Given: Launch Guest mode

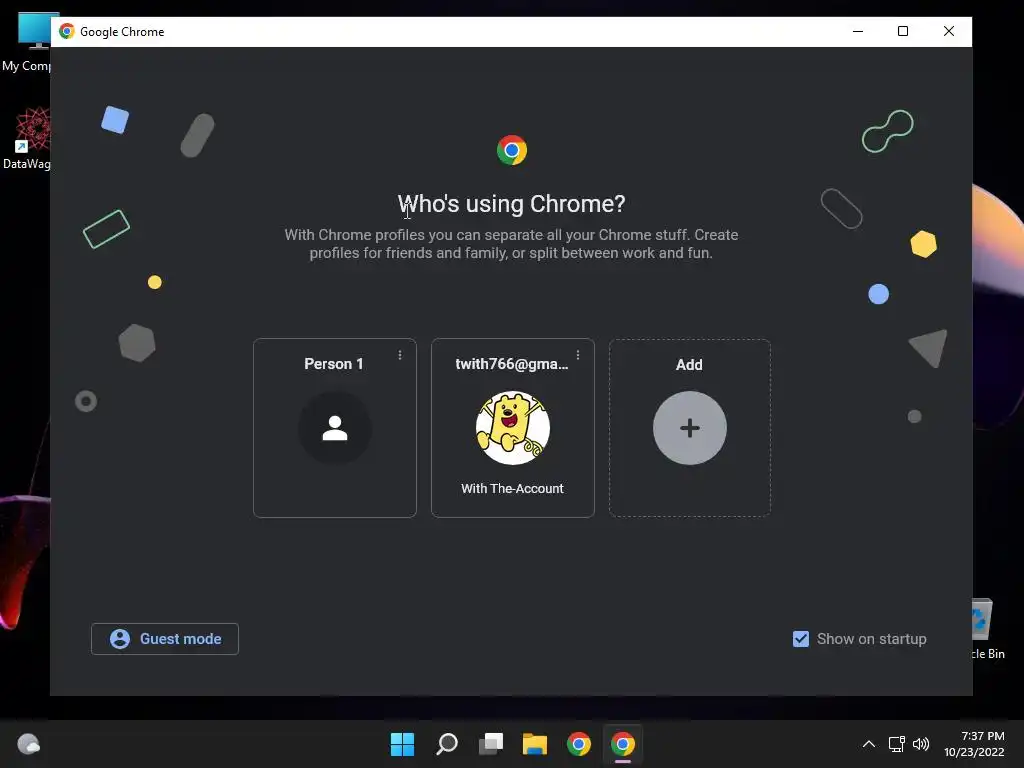Looking at the screenshot, I should (x=165, y=639).
